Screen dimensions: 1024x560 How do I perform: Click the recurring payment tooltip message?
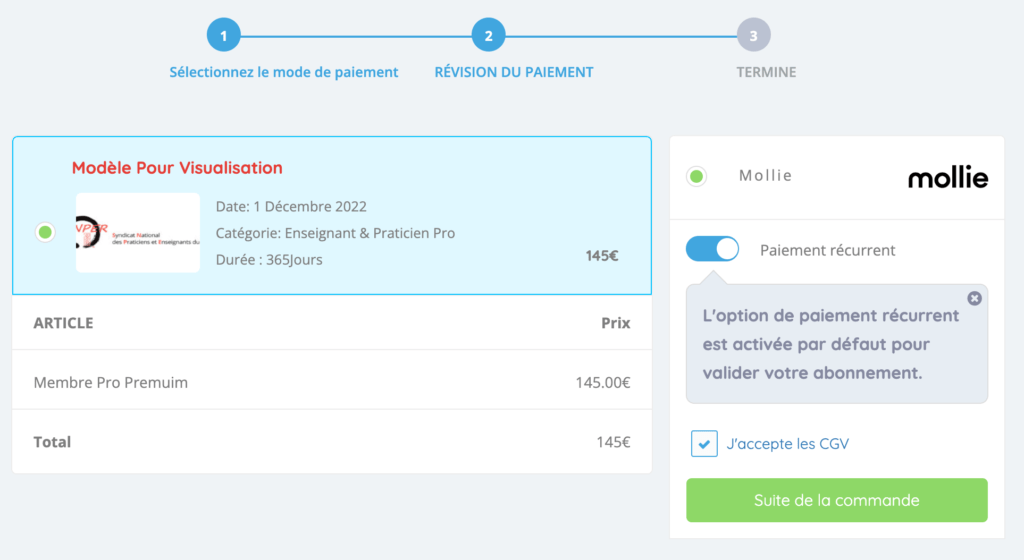click(x=830, y=344)
